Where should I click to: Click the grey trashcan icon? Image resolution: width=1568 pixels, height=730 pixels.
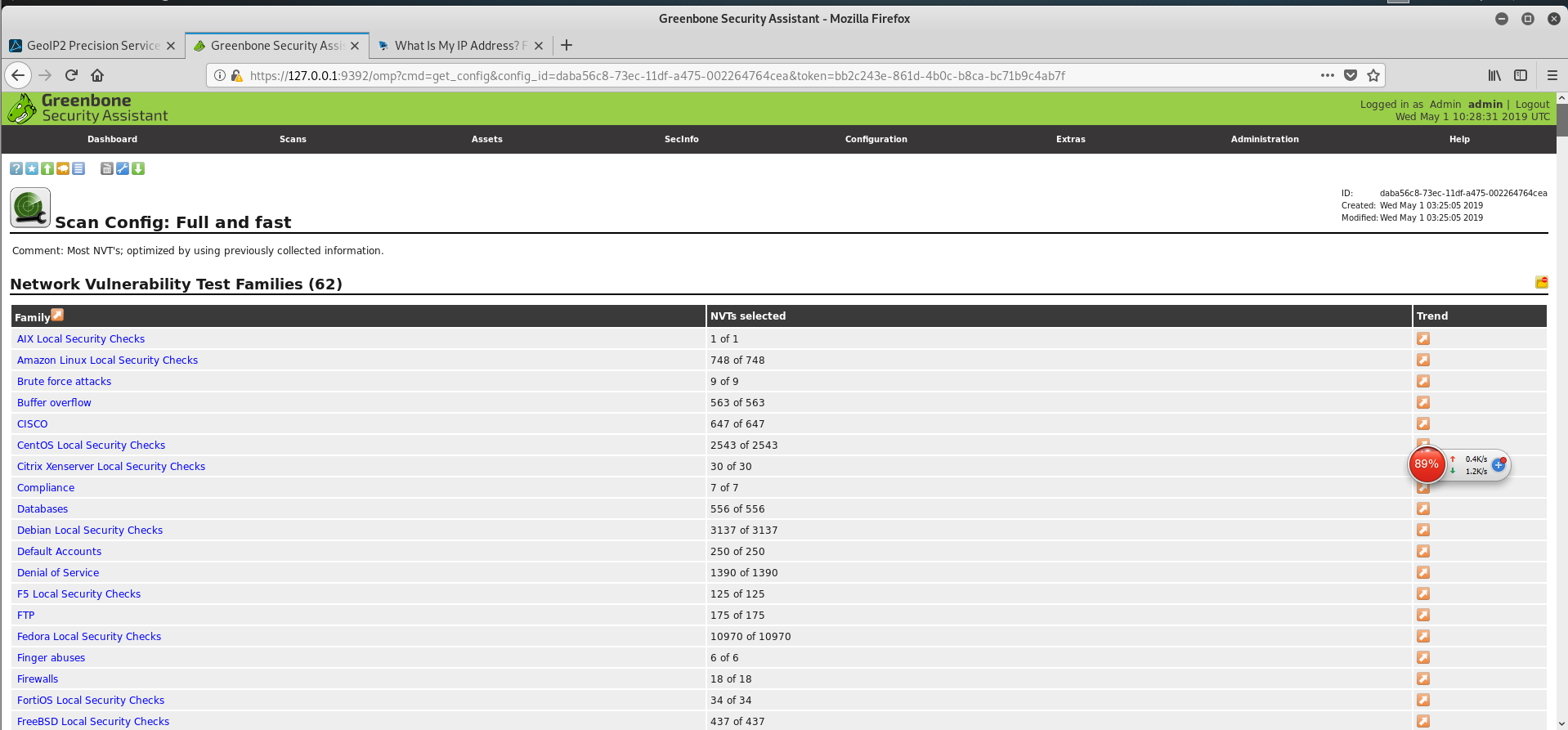106,168
